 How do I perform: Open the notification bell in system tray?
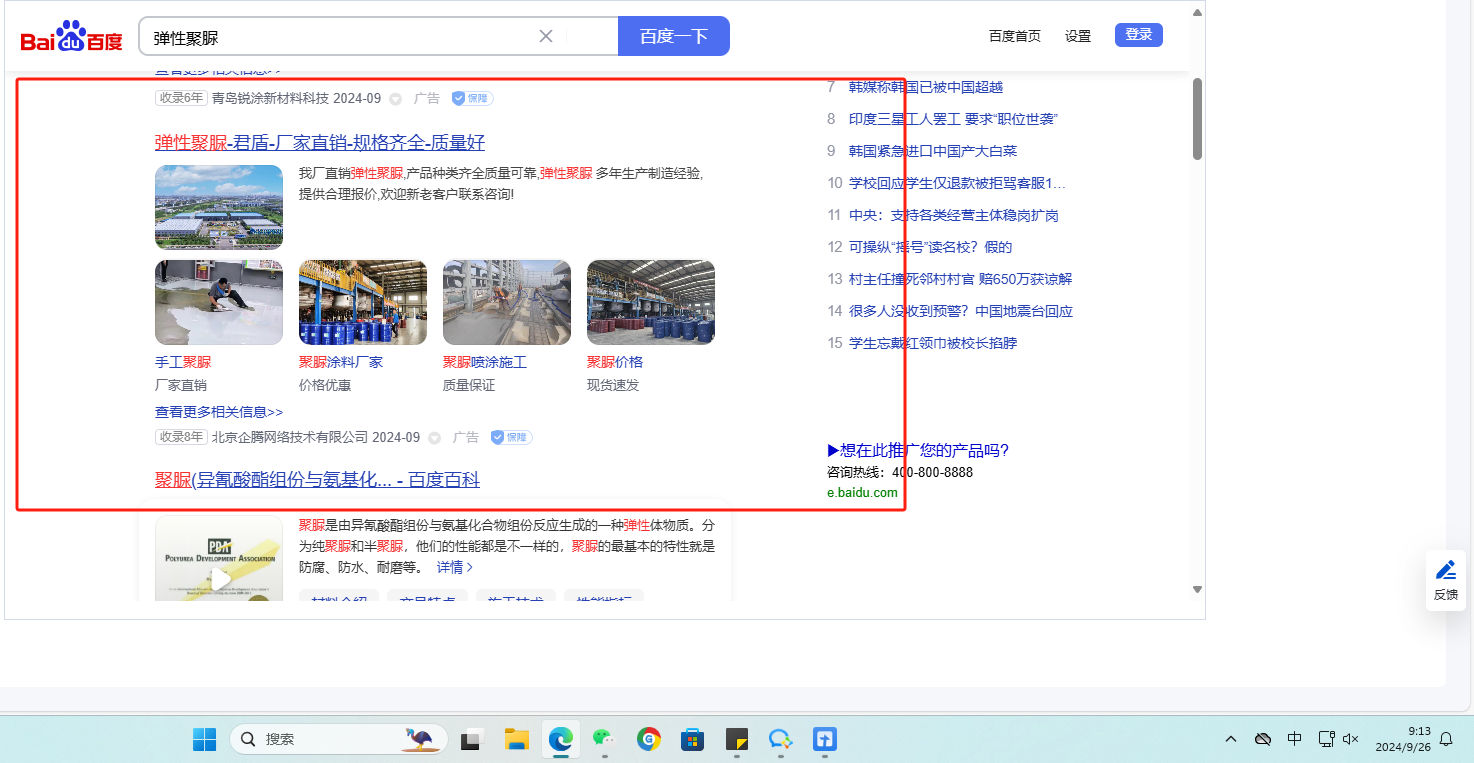click(x=1446, y=739)
